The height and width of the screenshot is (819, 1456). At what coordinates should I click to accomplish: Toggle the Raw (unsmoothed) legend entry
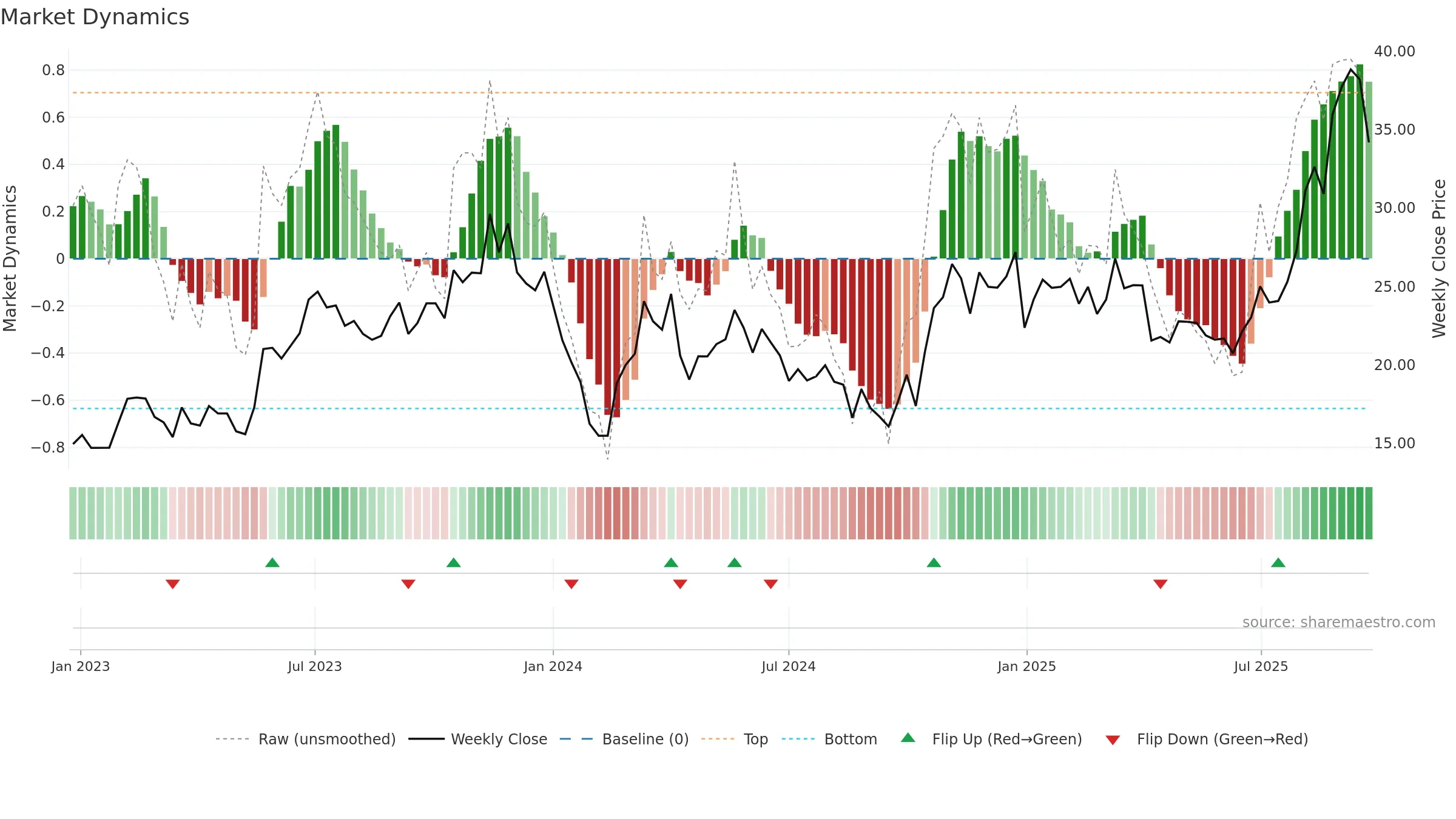(x=305, y=739)
